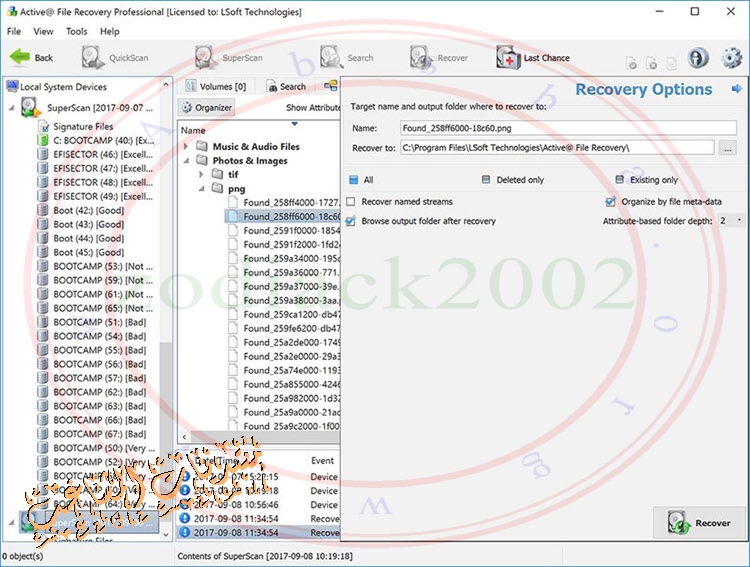Image resolution: width=750 pixels, height=567 pixels.
Task: Expand the tif folder node
Action: (x=201, y=174)
